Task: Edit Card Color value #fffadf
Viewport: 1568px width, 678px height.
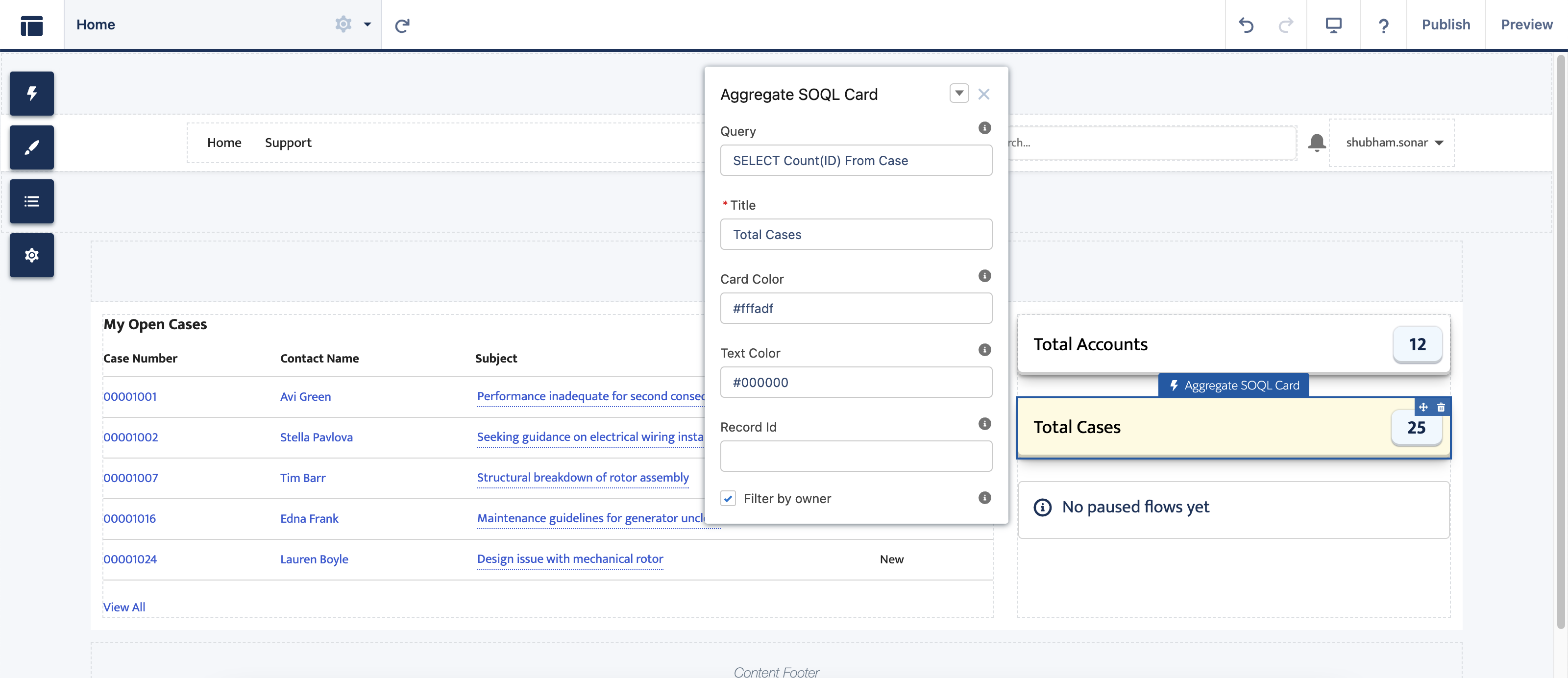Action: point(856,308)
